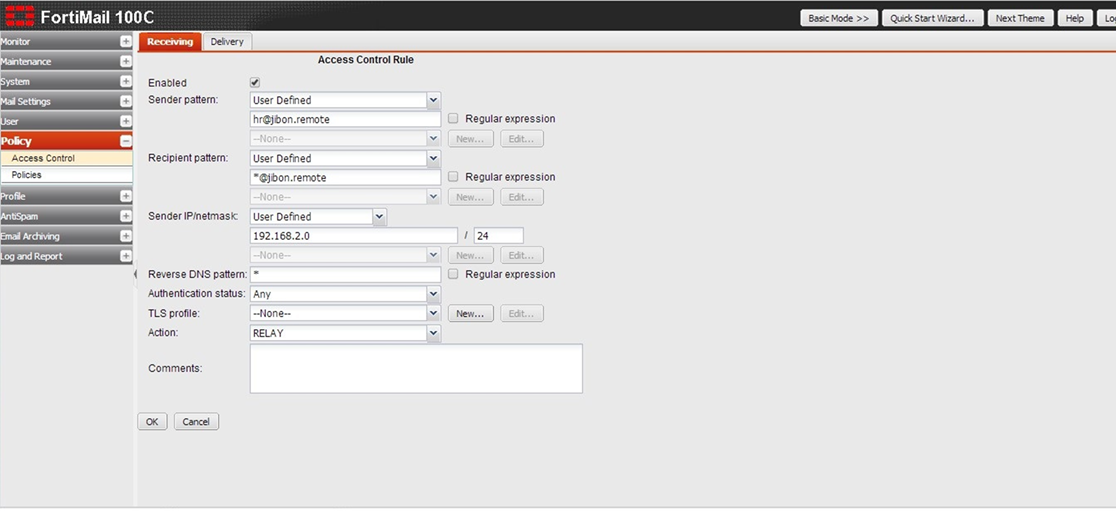The image size is (1116, 511).
Task: Open the None dropdown under recipient pattern
Action: coord(345,197)
